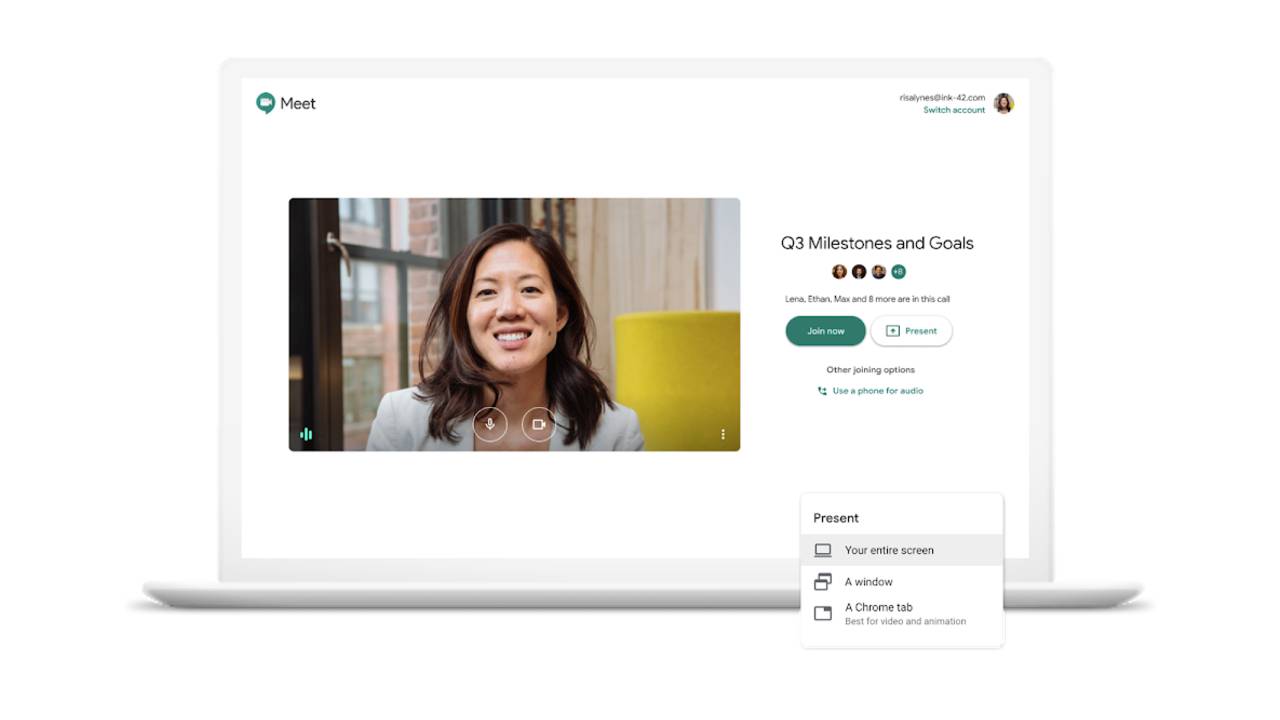The height and width of the screenshot is (720, 1280).
Task: Click 'Other joining options' text
Action: [x=870, y=370]
